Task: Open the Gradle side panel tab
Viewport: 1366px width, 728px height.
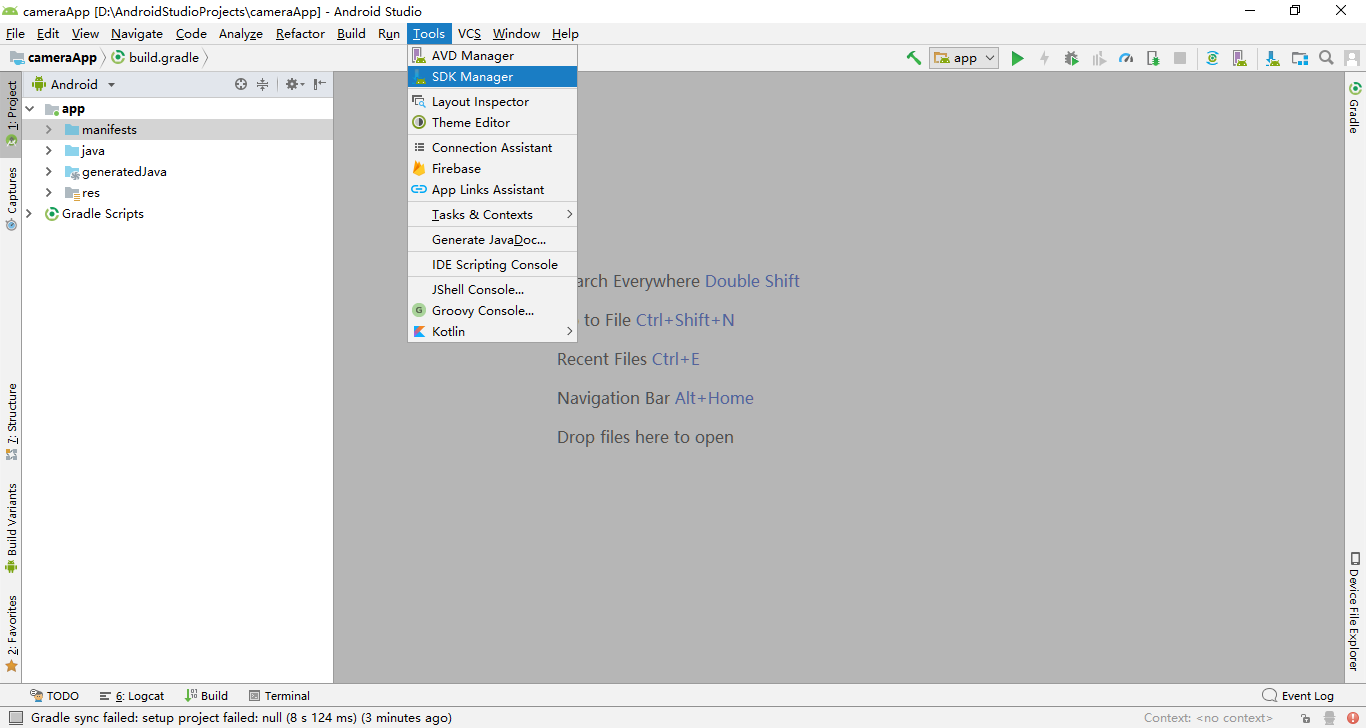Action: [1355, 108]
